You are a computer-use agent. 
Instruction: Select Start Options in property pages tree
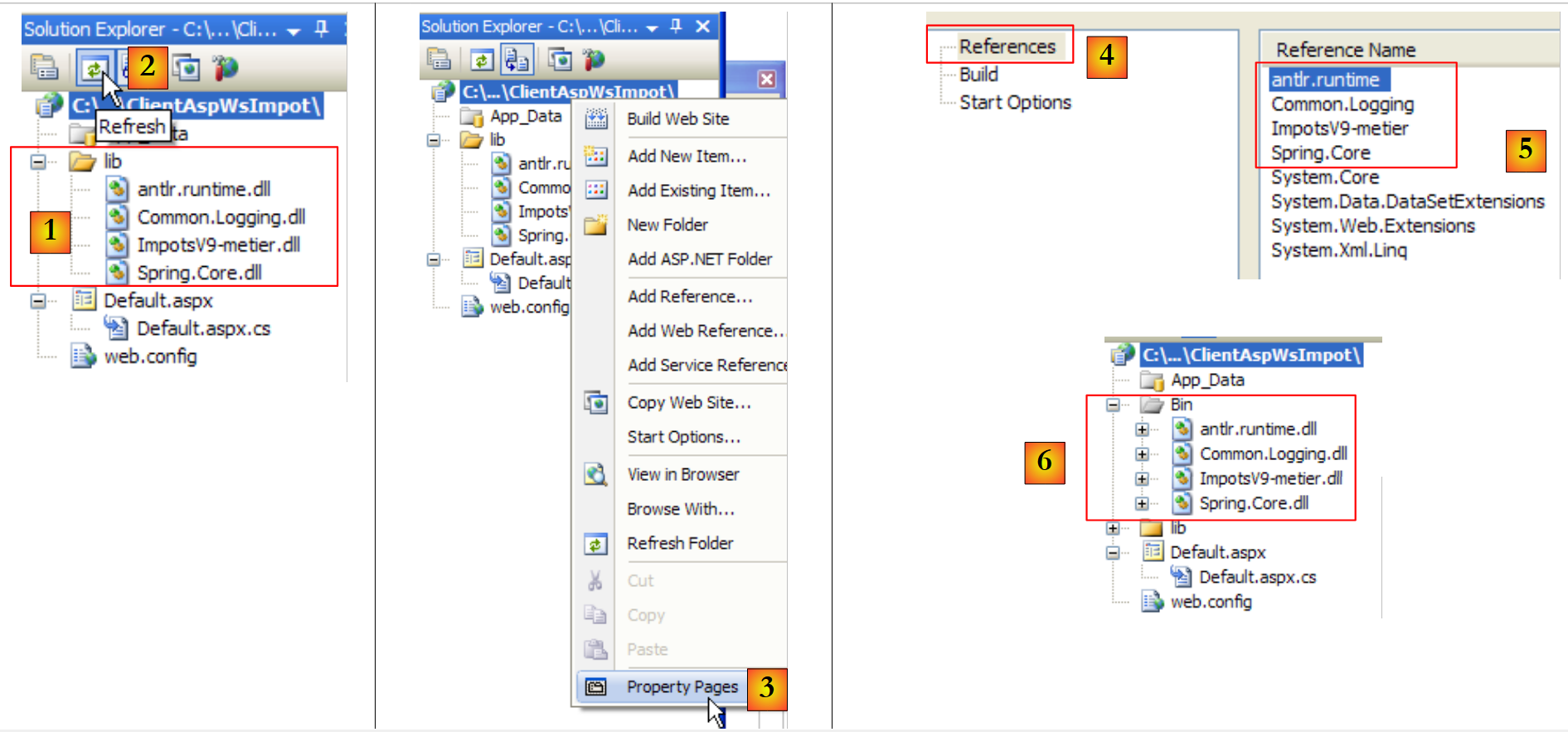[1015, 103]
